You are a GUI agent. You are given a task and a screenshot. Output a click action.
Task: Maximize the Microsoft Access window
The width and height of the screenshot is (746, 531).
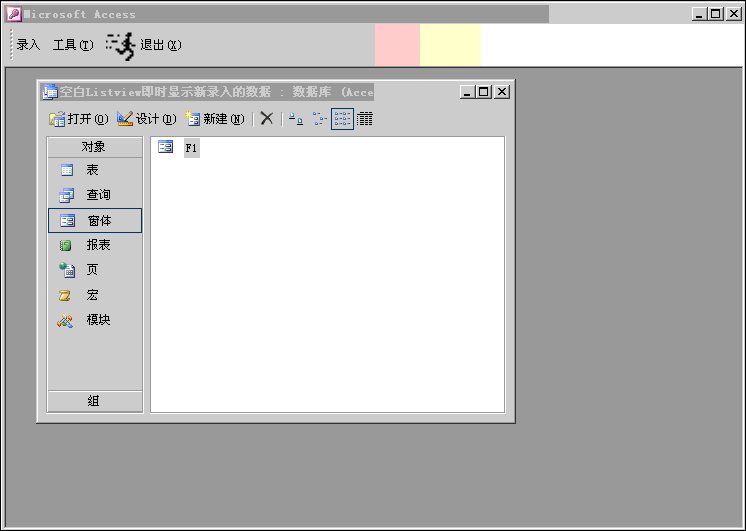click(x=716, y=14)
